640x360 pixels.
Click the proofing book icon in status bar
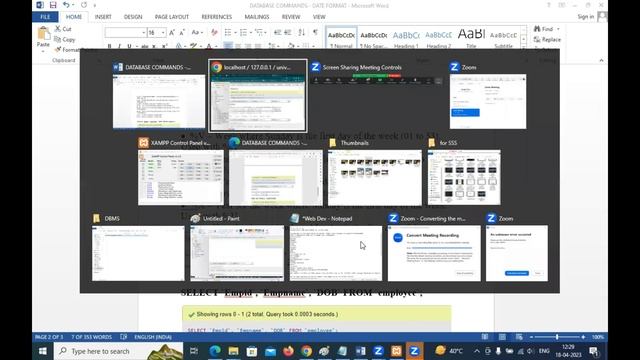(x=124, y=337)
